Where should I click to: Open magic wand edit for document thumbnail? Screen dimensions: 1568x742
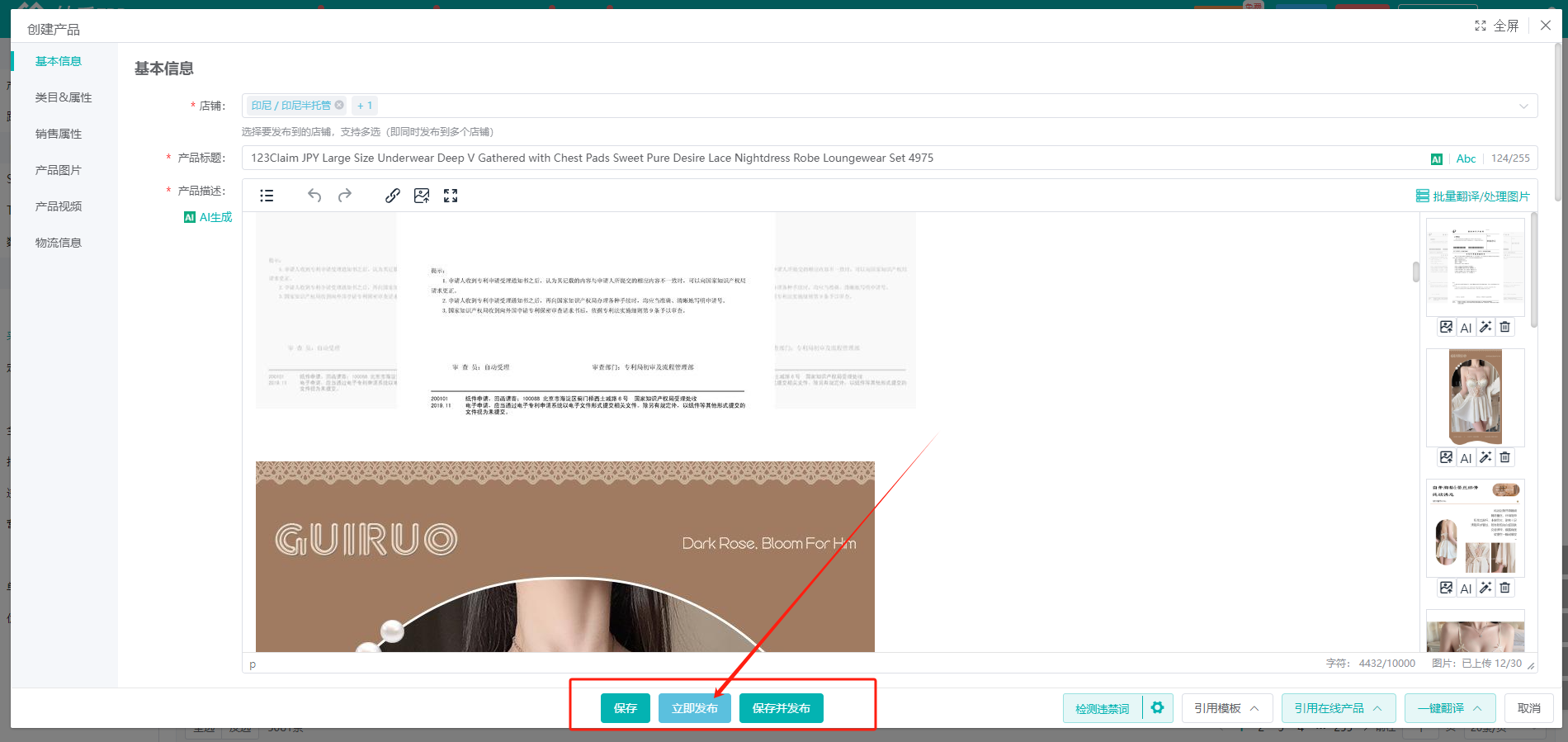click(1485, 327)
